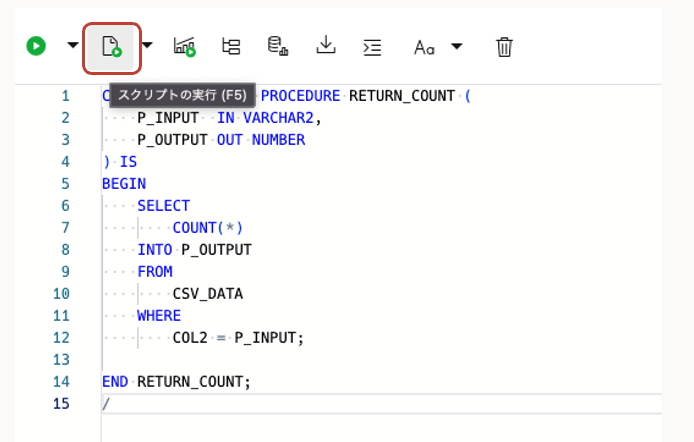Viewport: 694px width, 442px height.
Task: Click the Format indent icon
Action: tap(372, 47)
